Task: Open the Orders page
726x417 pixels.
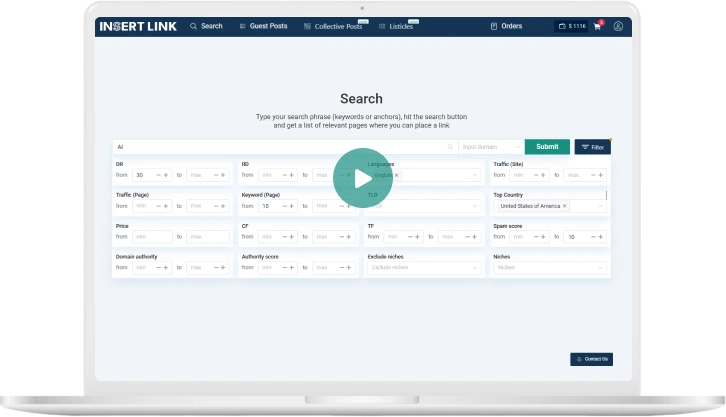Action: click(506, 26)
